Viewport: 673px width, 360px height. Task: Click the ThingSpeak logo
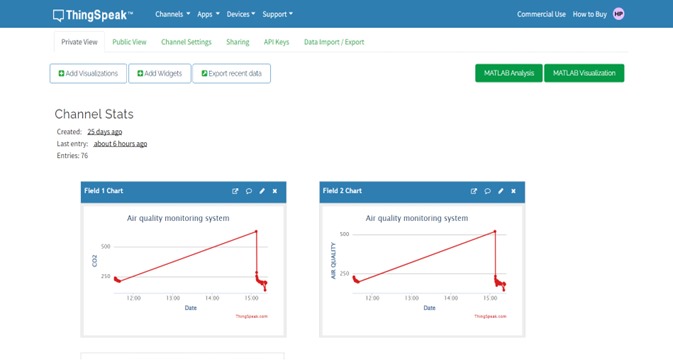tap(93, 15)
